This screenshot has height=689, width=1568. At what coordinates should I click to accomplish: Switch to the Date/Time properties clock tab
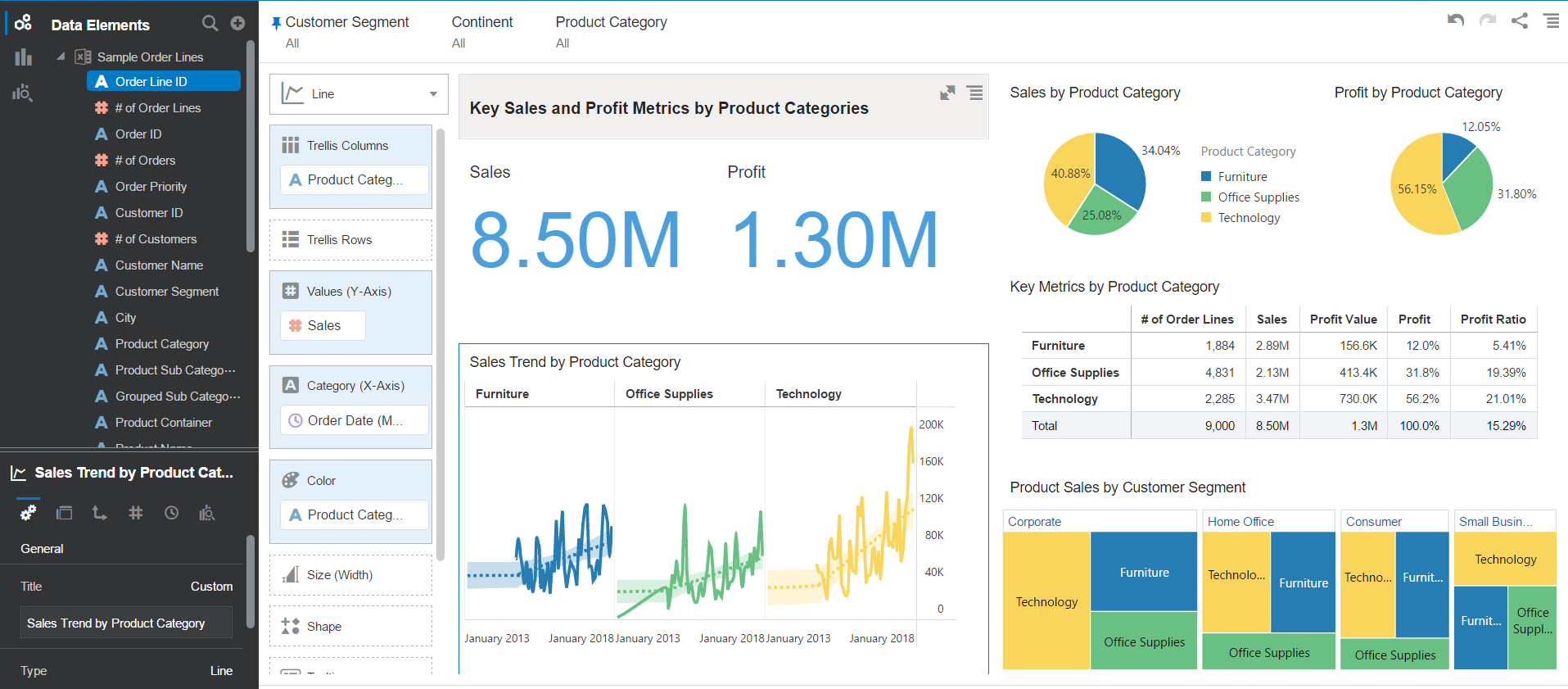click(x=171, y=513)
